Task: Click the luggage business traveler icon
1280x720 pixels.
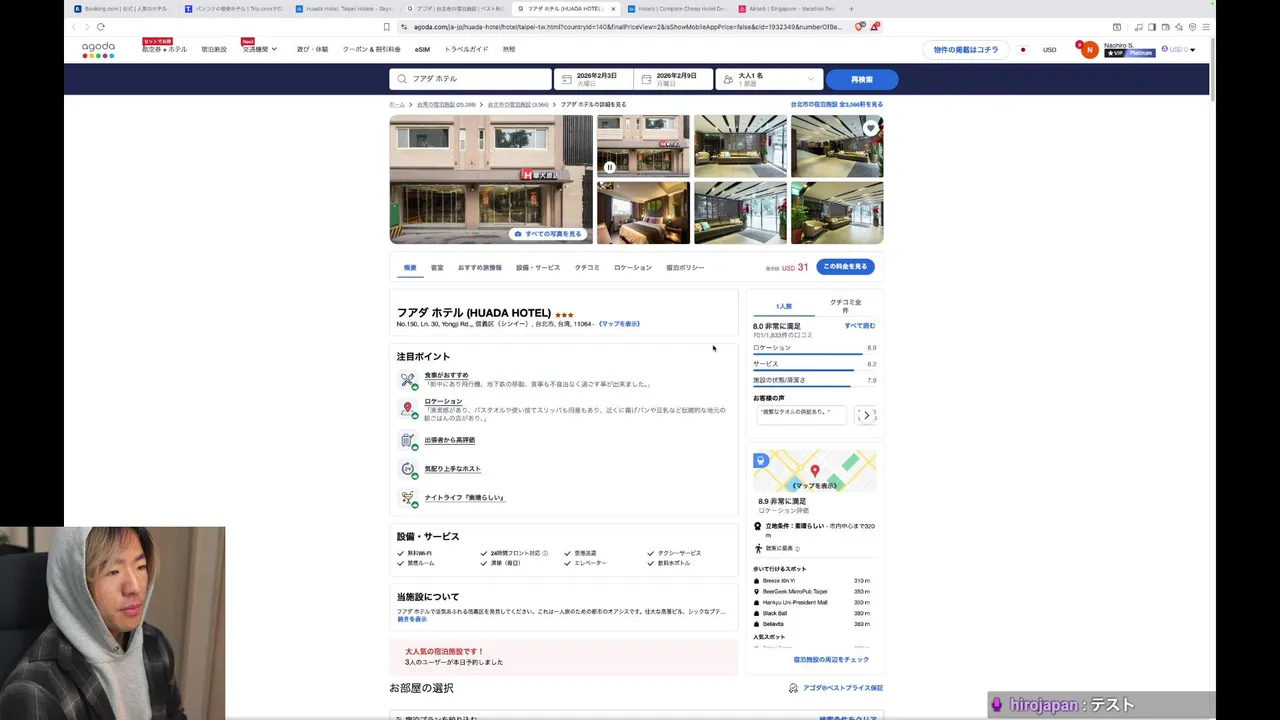Action: click(x=408, y=440)
